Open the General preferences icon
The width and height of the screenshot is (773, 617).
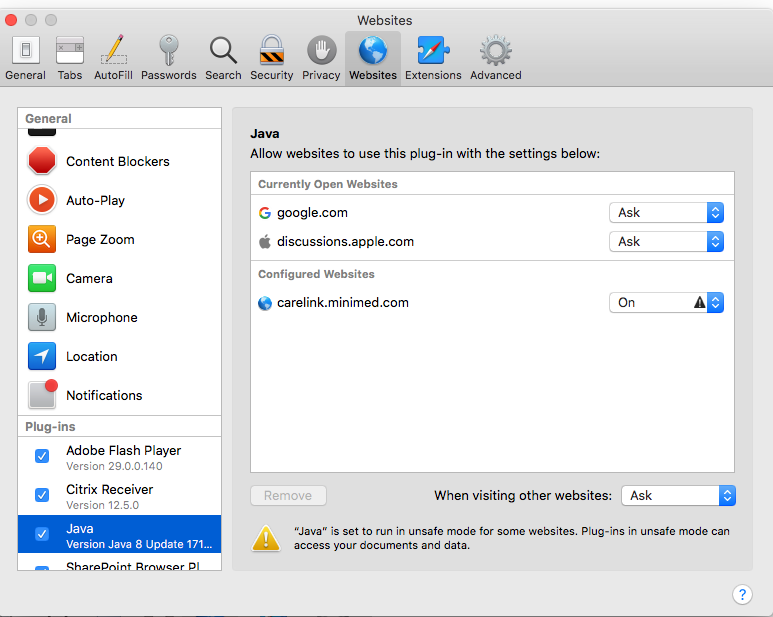point(26,50)
